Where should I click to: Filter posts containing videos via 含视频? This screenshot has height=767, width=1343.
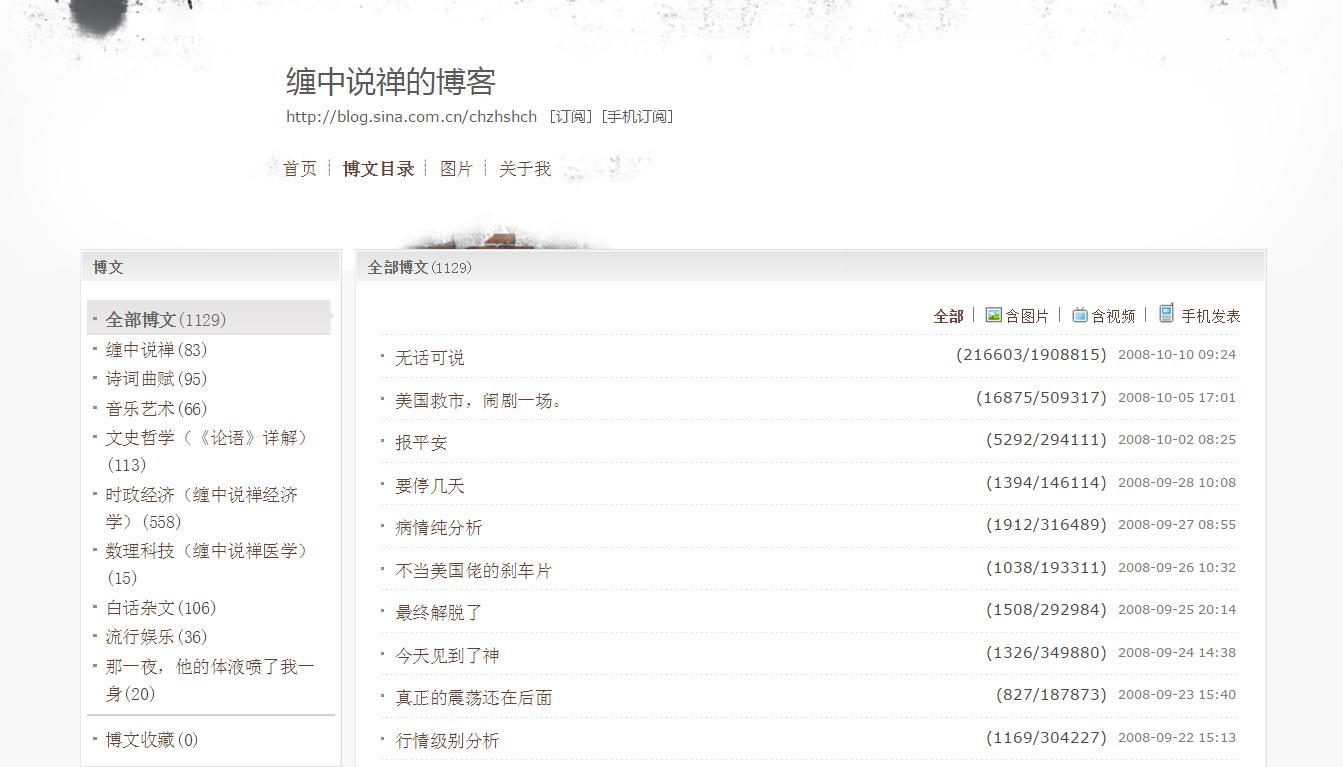[x=1113, y=315]
